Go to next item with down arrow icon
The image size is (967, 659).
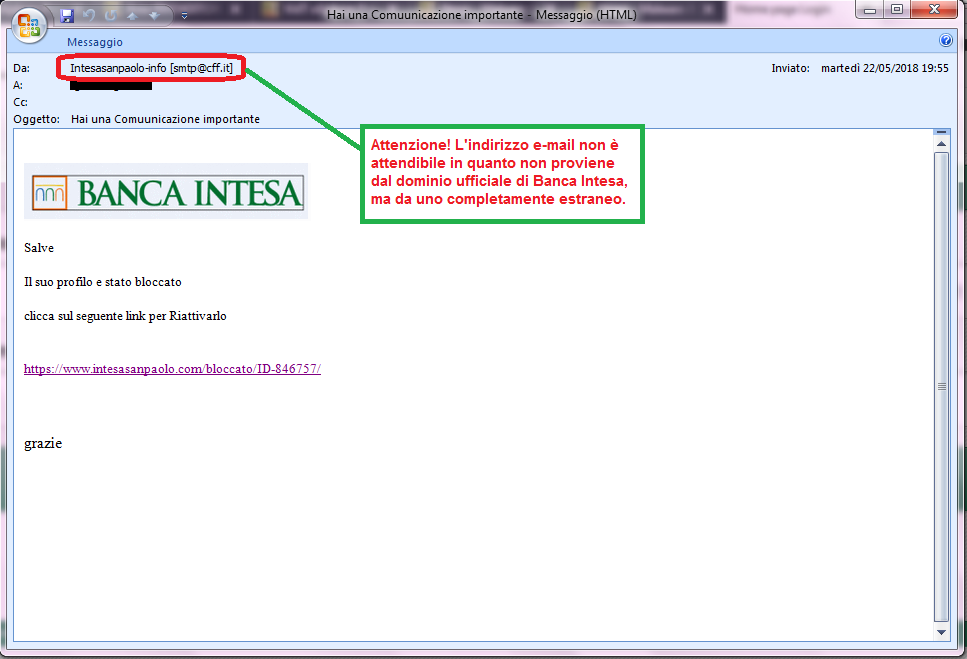tap(154, 15)
